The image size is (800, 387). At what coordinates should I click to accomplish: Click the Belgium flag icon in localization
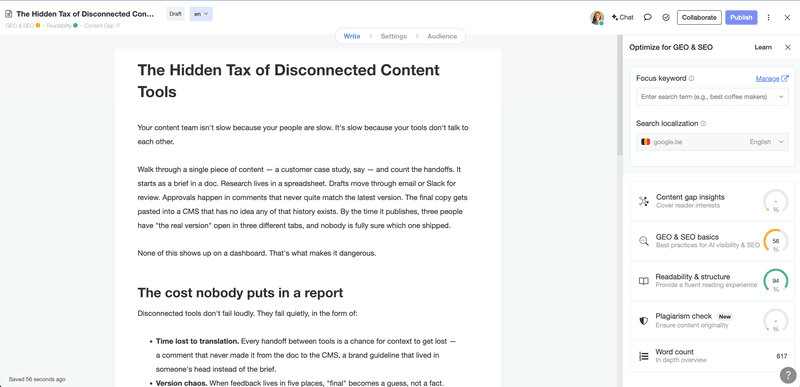pyautogui.click(x=645, y=142)
